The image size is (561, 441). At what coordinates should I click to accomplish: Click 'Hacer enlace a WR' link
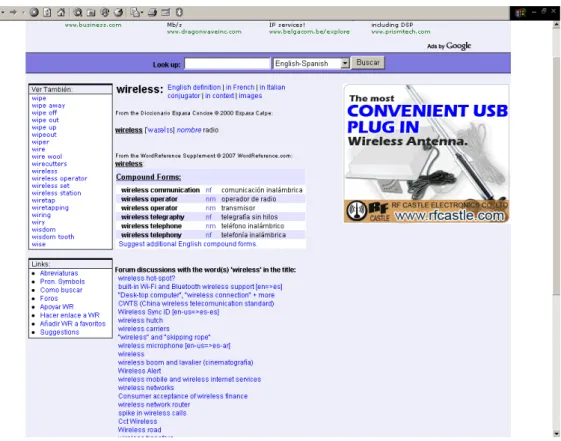point(70,315)
